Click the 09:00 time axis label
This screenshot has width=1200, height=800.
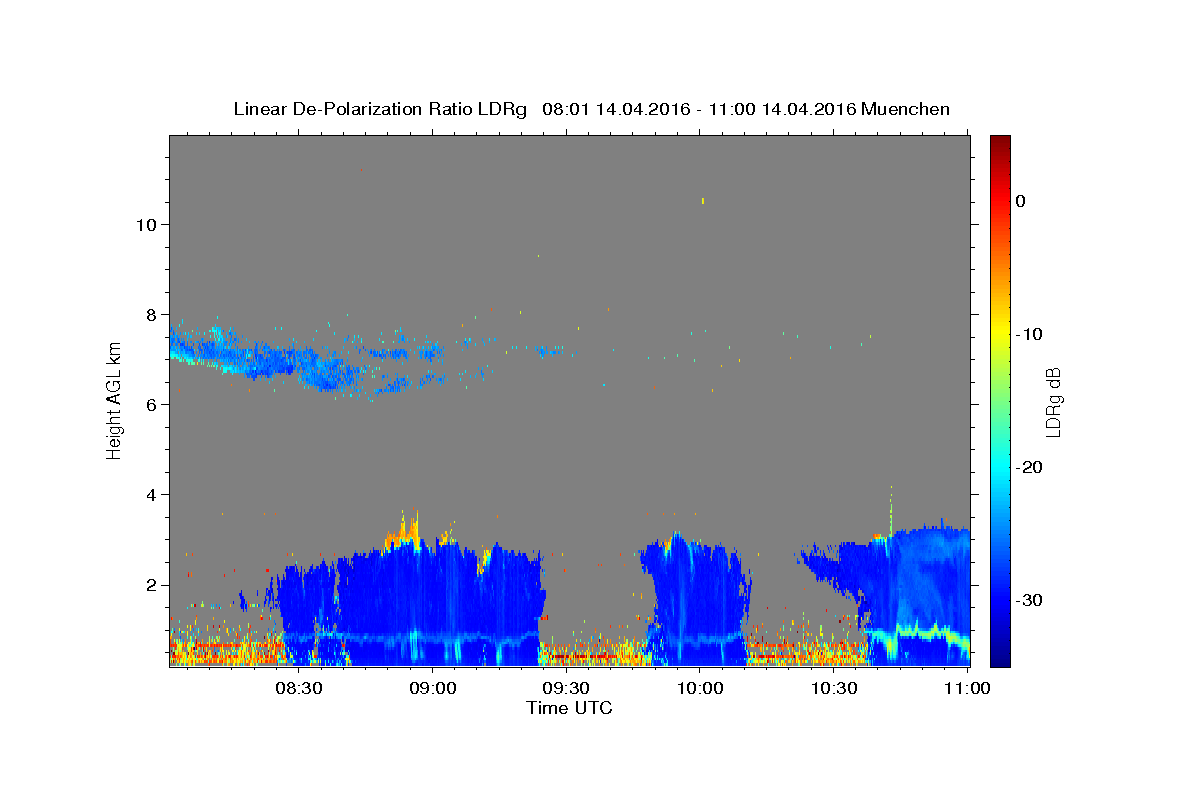[432, 689]
